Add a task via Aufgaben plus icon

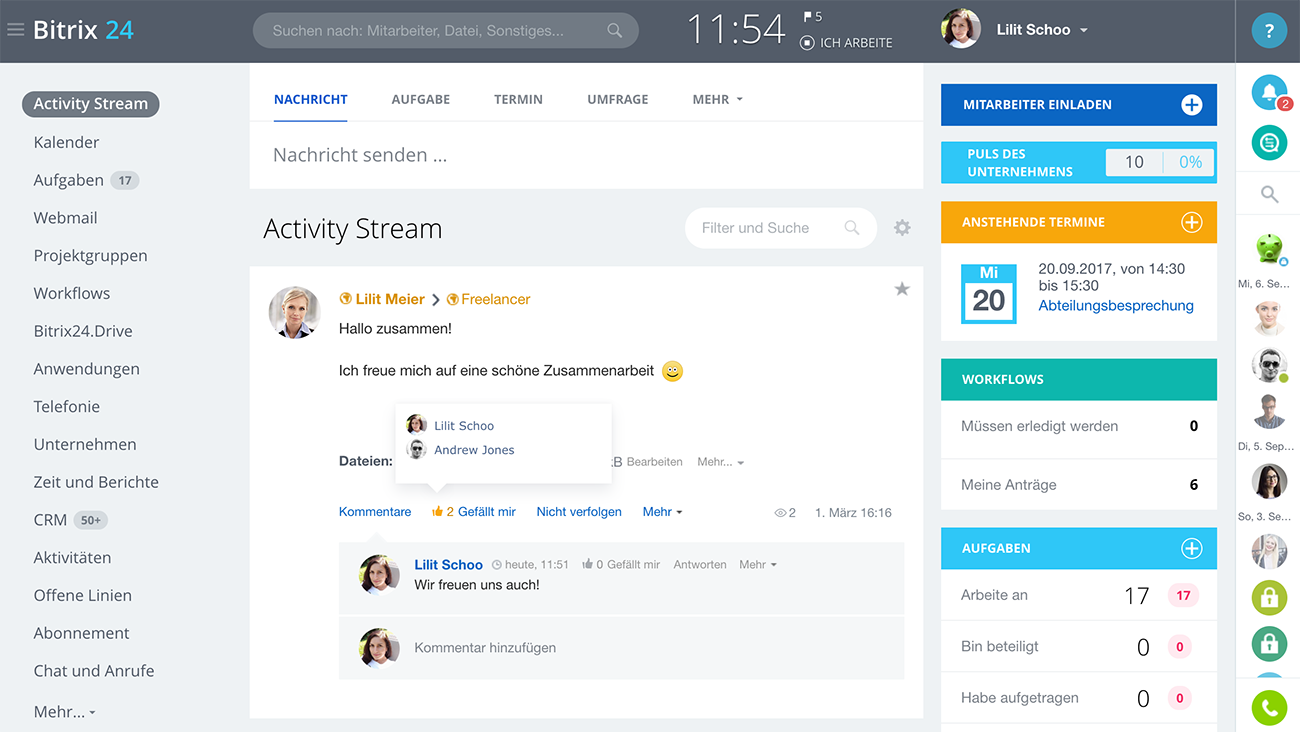point(1191,548)
